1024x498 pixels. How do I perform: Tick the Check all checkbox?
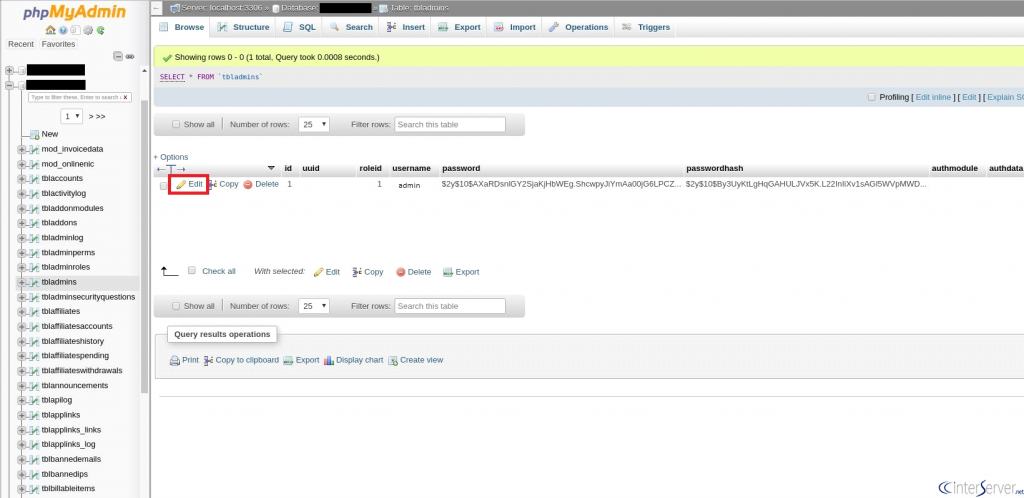pyautogui.click(x=192, y=270)
